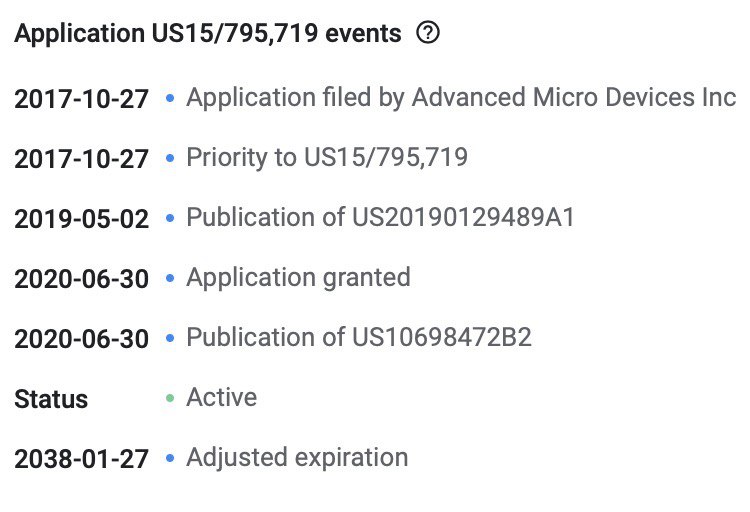750x512 pixels.
Task: Open Publication of US10698472B2 link
Action: tap(359, 337)
